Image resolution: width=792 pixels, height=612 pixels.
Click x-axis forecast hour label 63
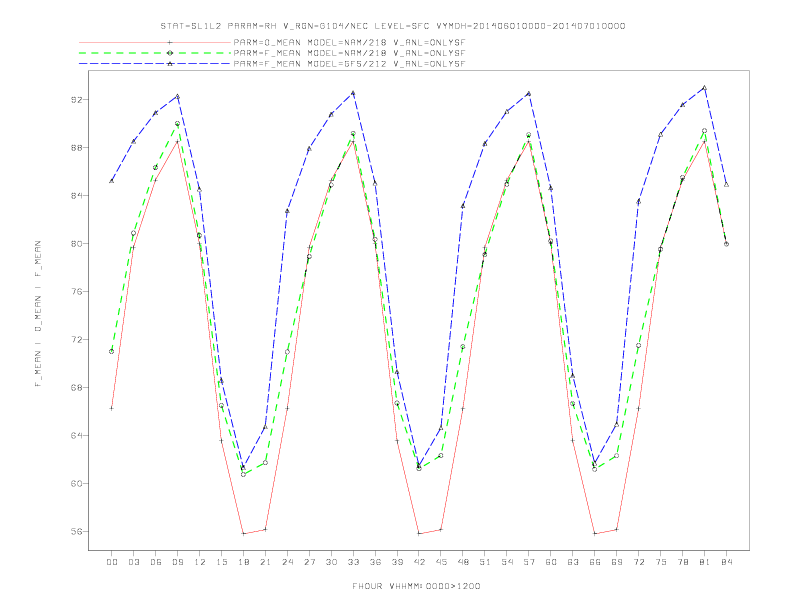point(573,562)
